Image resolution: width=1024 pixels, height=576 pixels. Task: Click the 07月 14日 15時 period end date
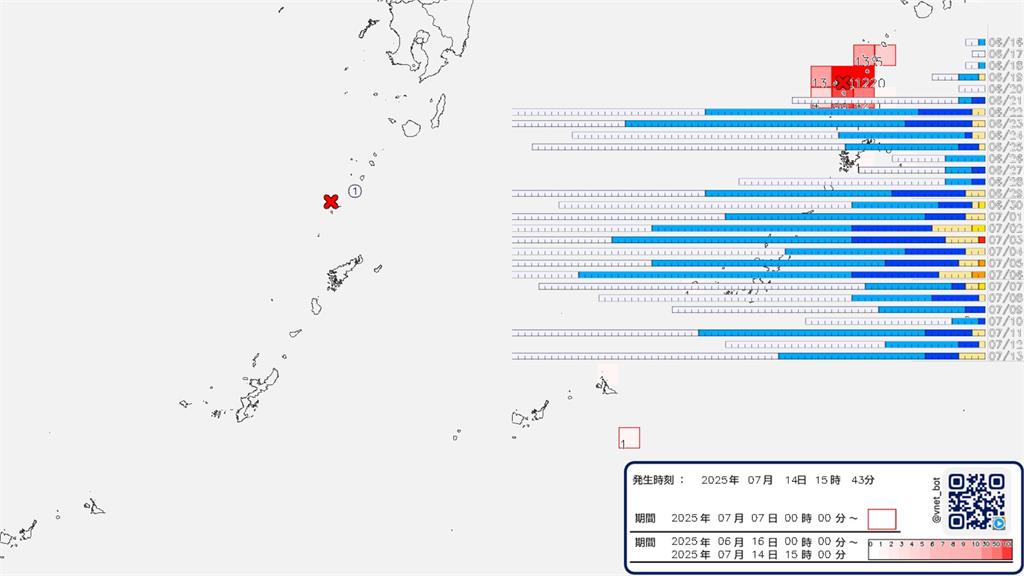(766, 554)
